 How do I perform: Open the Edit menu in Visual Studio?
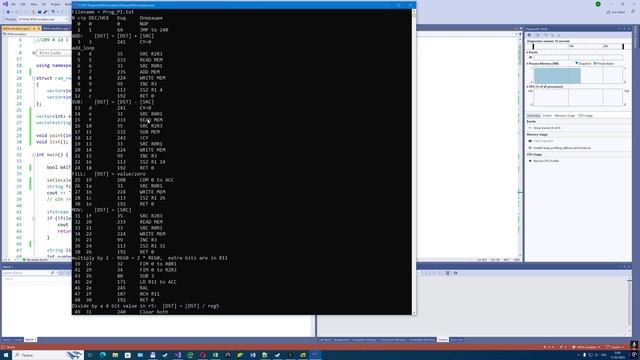coord(23,4)
